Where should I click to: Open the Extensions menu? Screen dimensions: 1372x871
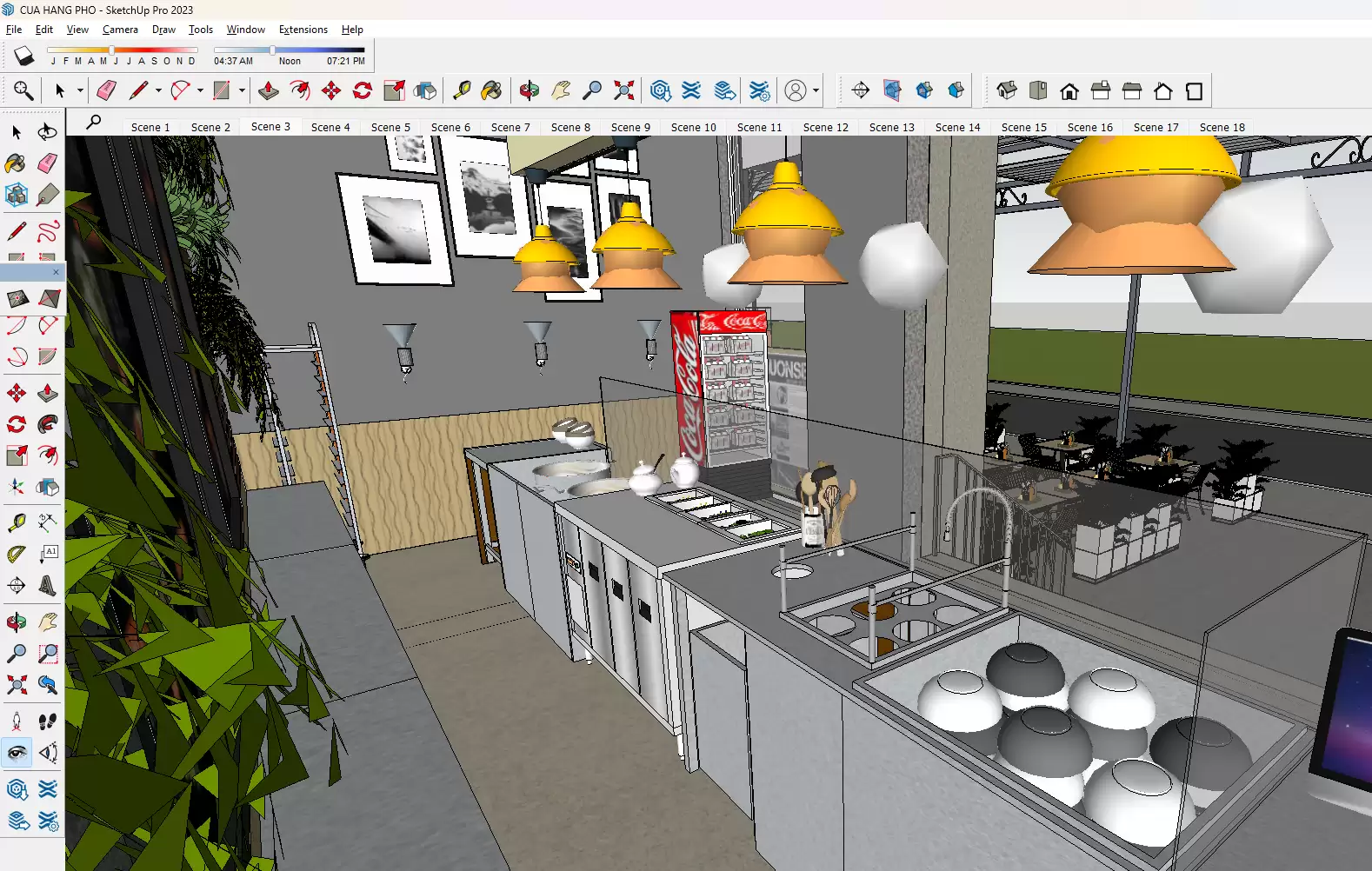pos(303,30)
